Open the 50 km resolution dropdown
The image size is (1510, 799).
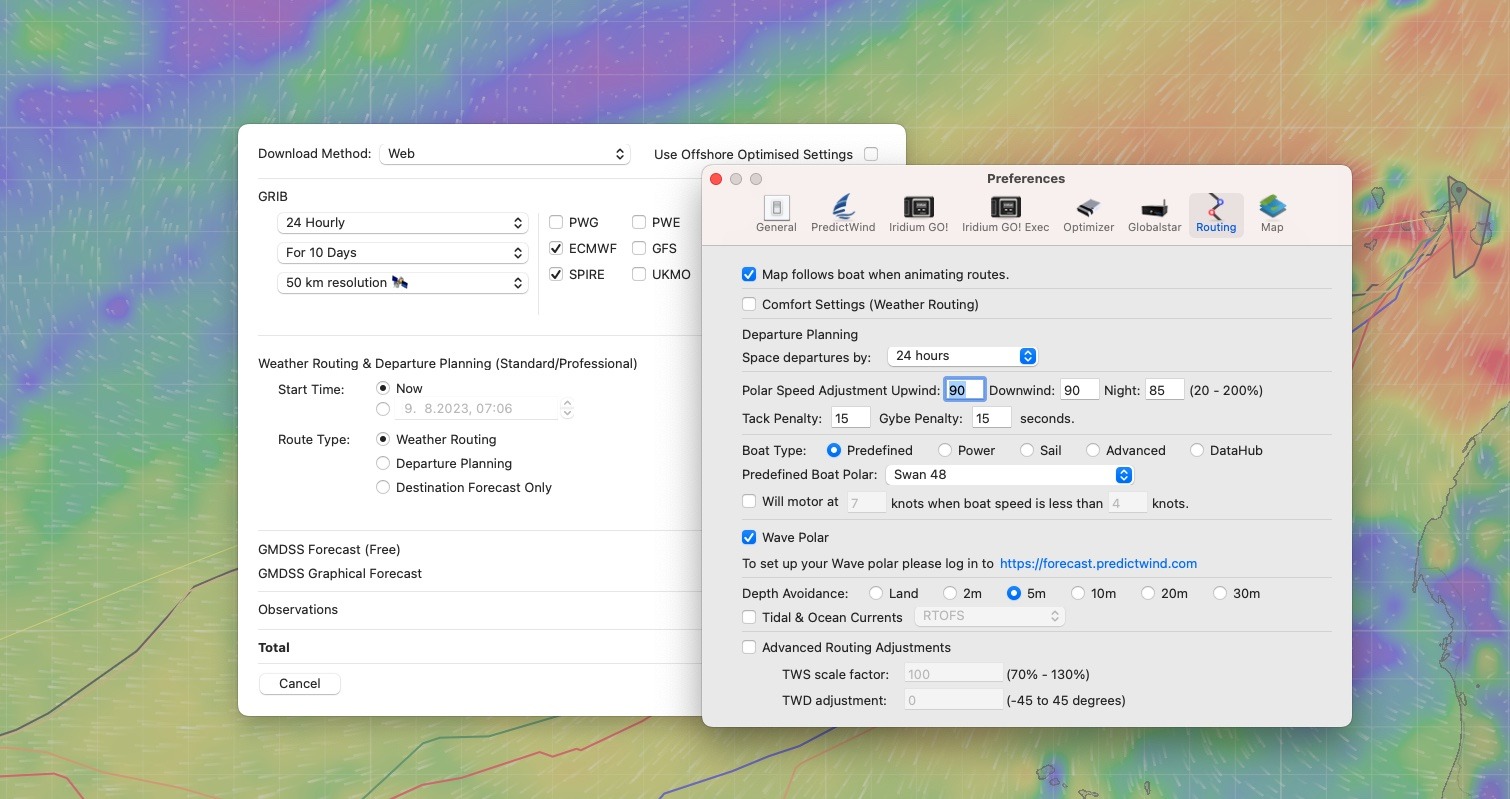(x=402, y=283)
